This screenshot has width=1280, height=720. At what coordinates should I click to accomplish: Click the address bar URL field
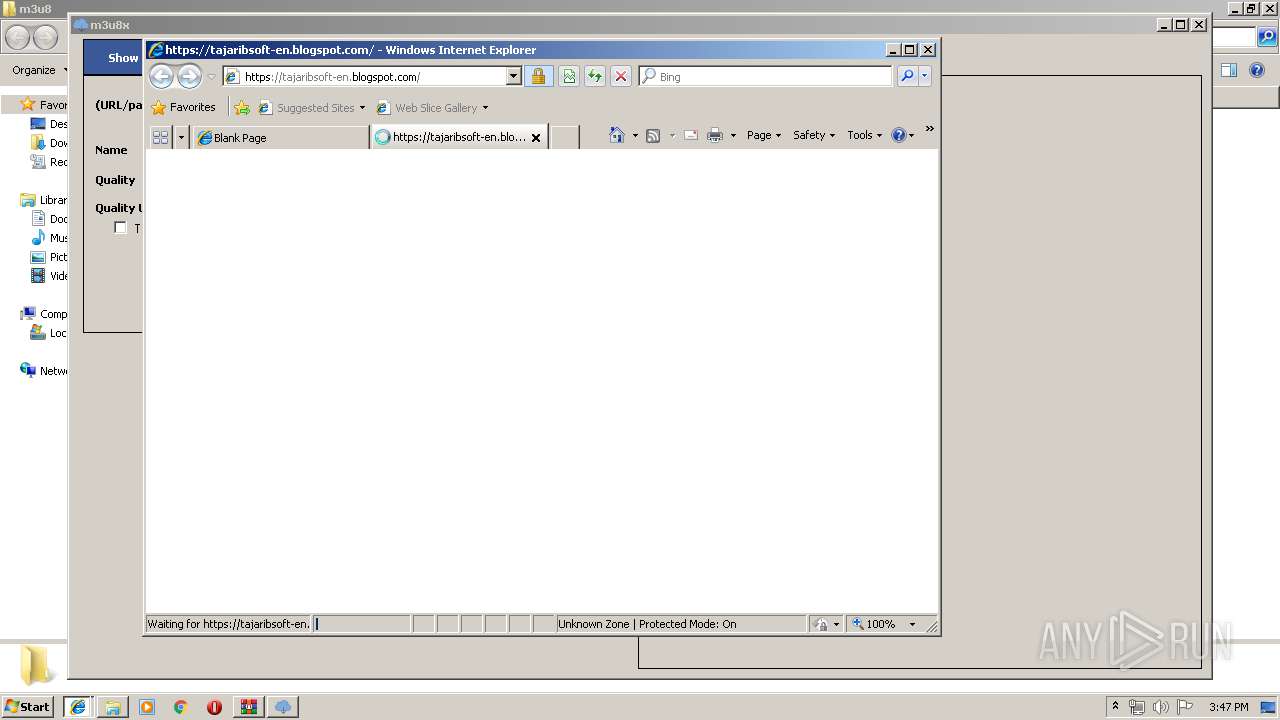(372, 76)
